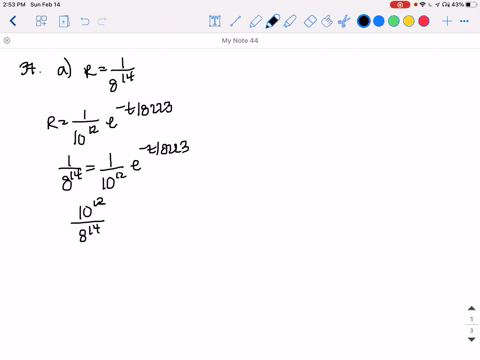The image size is (480, 360).
Task: Select the eraser tool
Action: point(310,22)
